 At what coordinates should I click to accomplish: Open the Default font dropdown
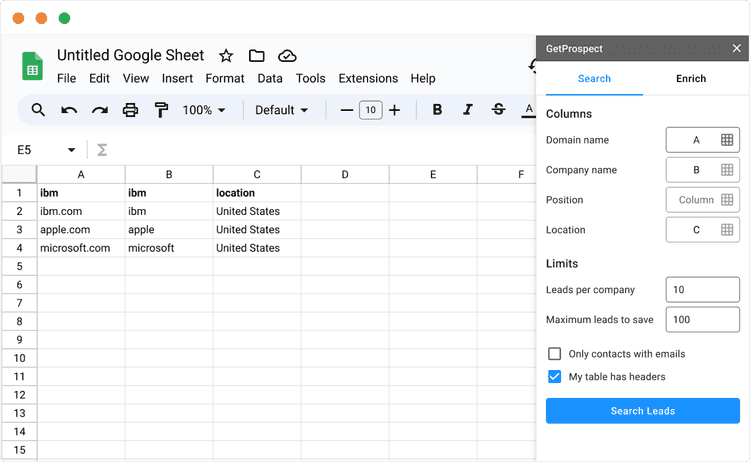281,110
